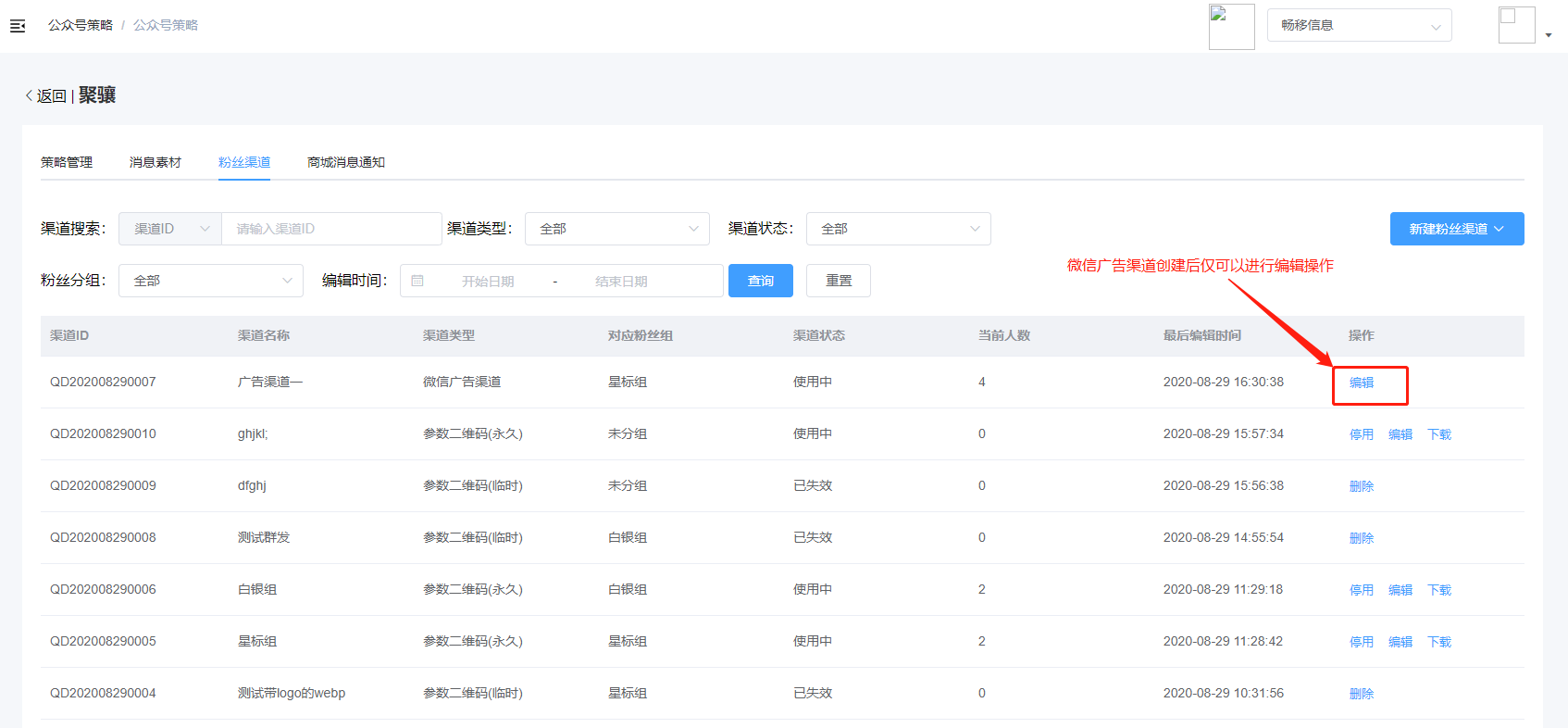The height and width of the screenshot is (728, 1568).
Task: Click the logo image beside 畅移信息 selector
Action: click(x=1231, y=26)
